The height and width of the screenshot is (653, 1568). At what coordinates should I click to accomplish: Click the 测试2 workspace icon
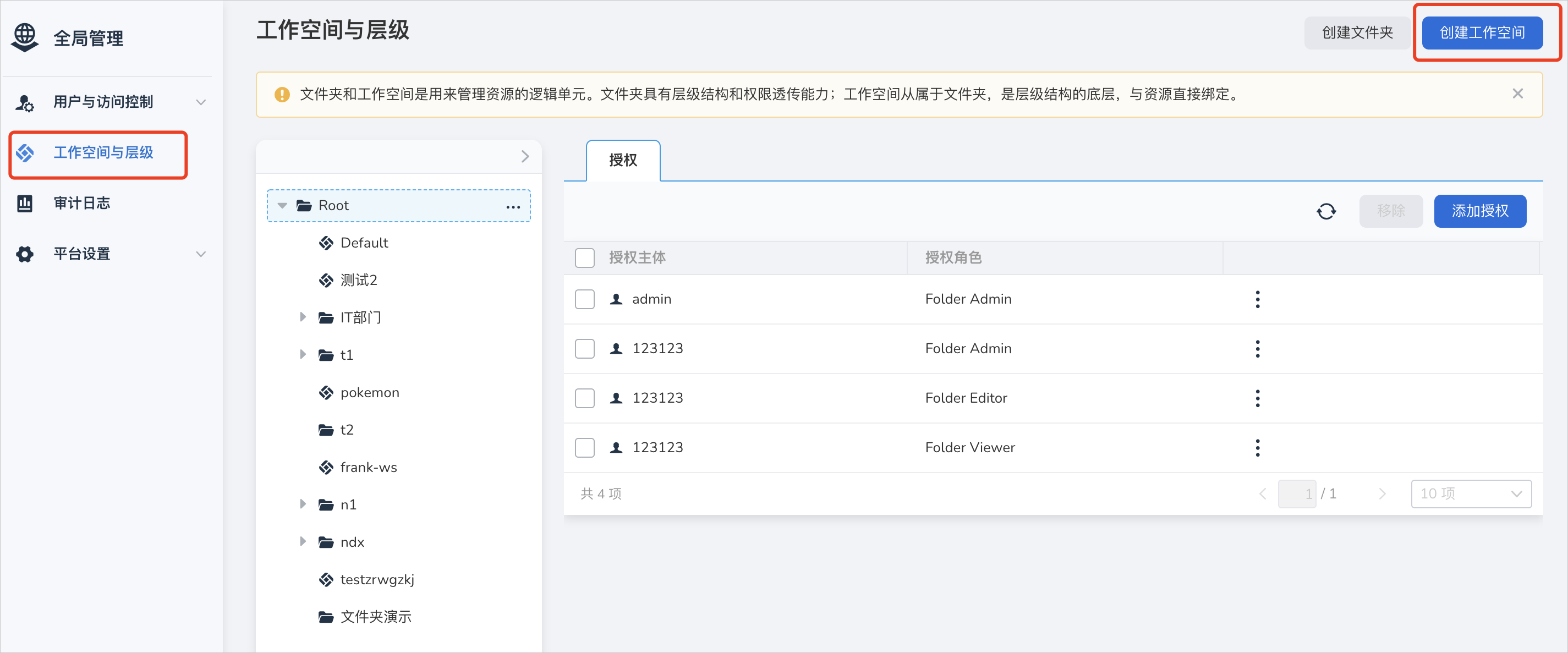tap(326, 281)
